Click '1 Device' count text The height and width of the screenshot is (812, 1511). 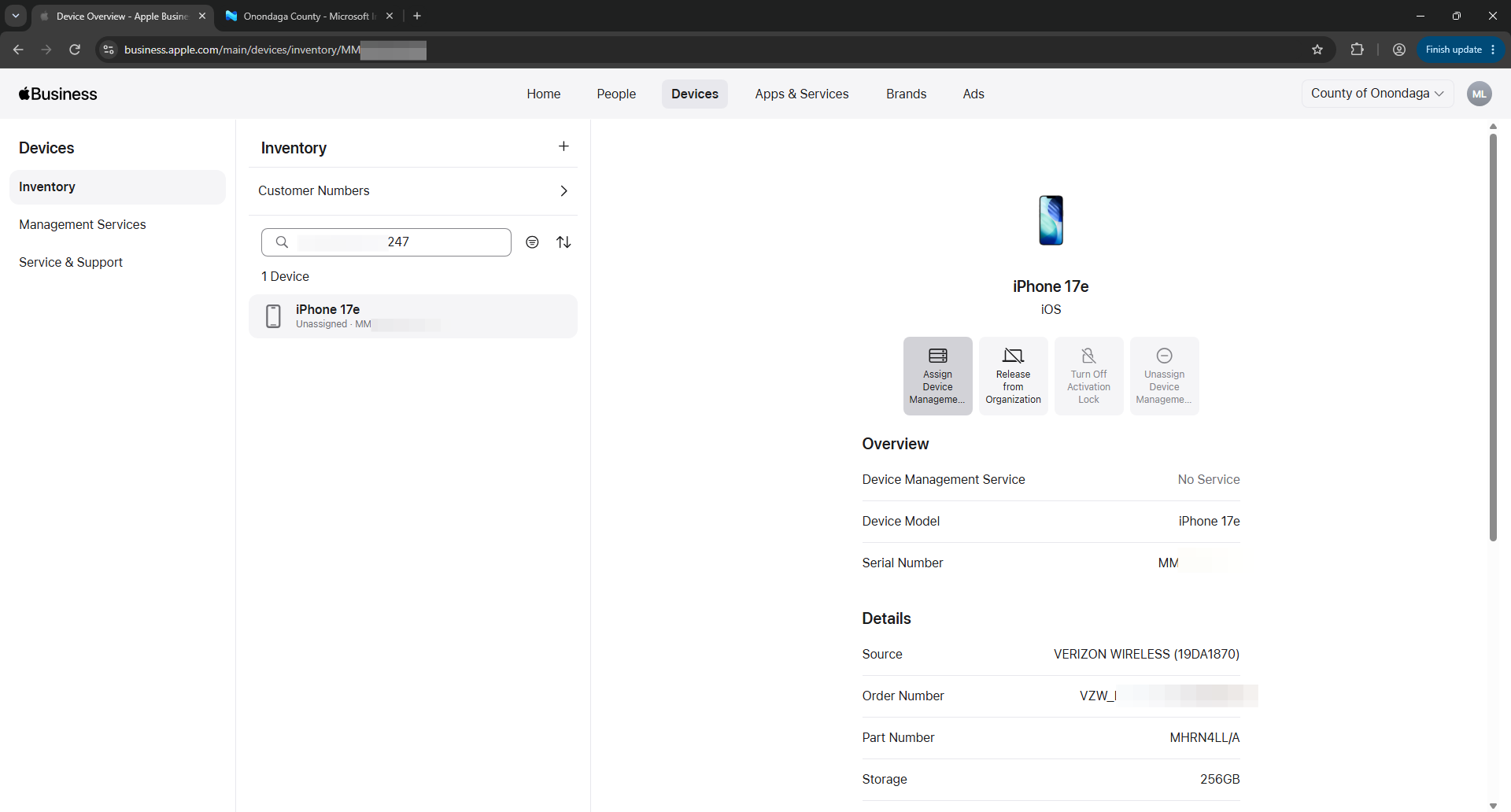[285, 277]
